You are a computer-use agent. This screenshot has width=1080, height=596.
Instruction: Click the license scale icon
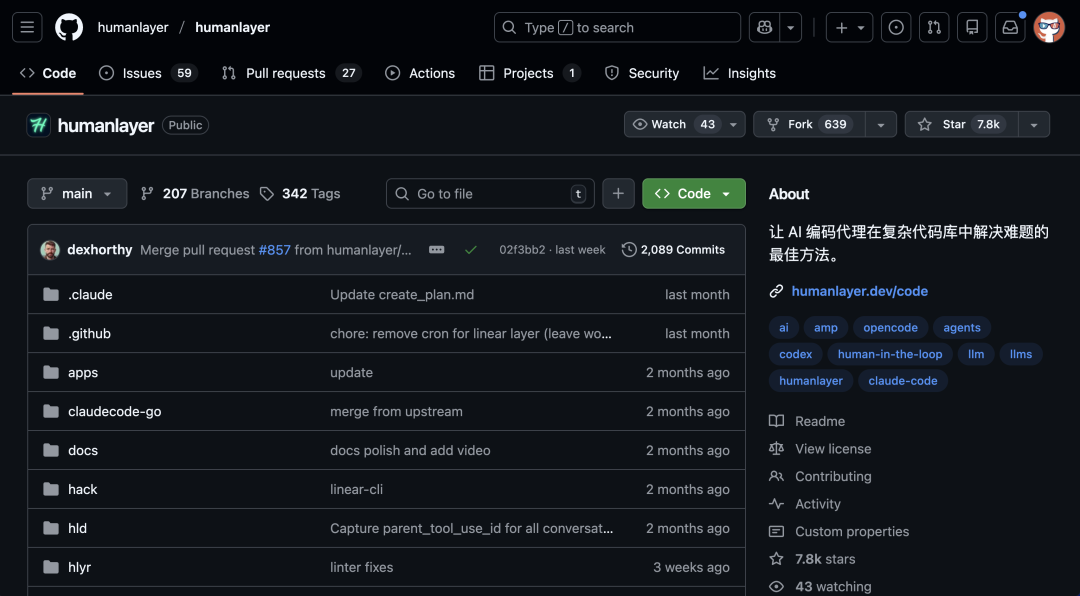[776, 449]
